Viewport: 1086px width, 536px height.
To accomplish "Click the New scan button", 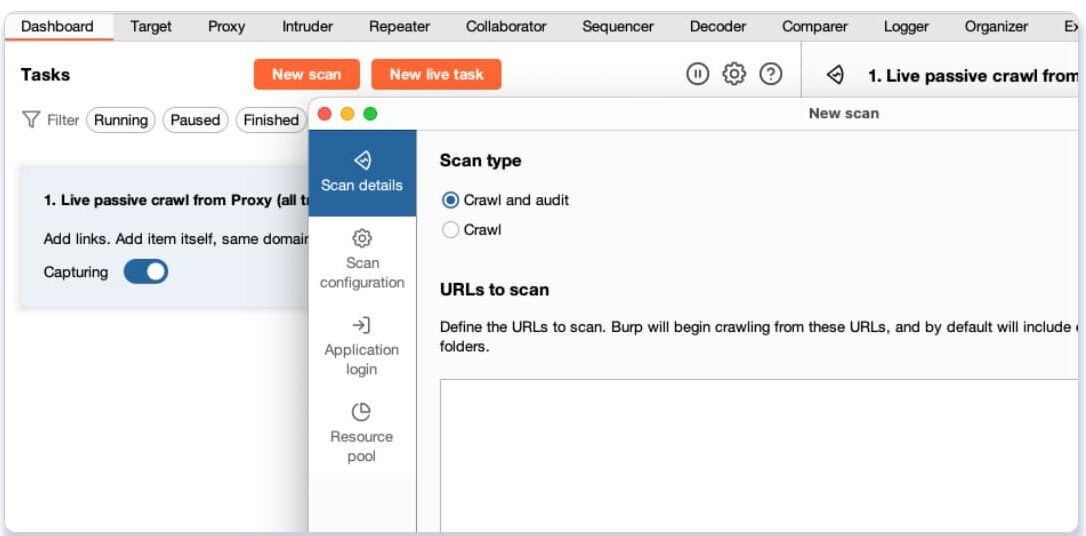I will (307, 74).
